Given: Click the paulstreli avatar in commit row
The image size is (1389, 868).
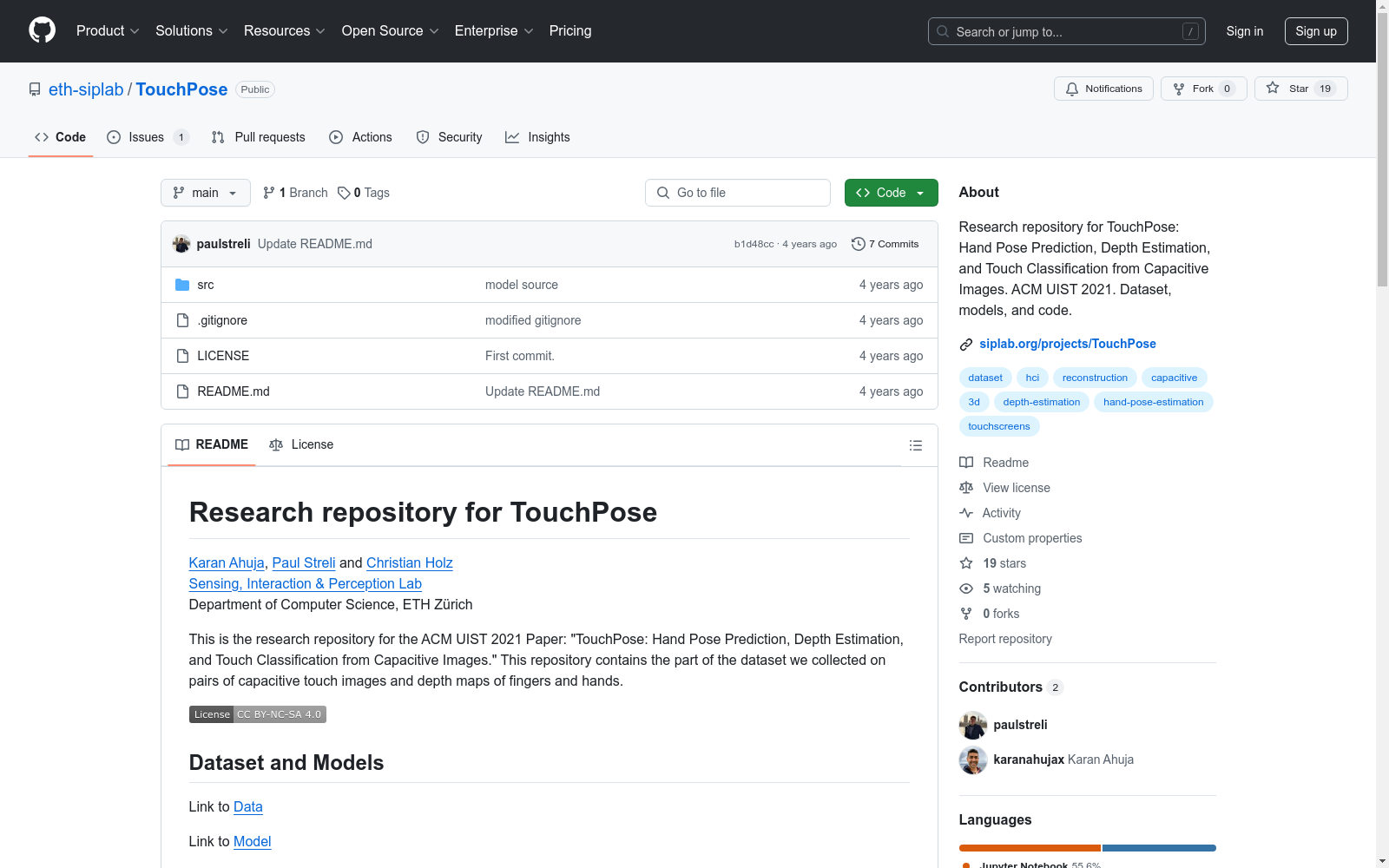Looking at the screenshot, I should point(181,244).
